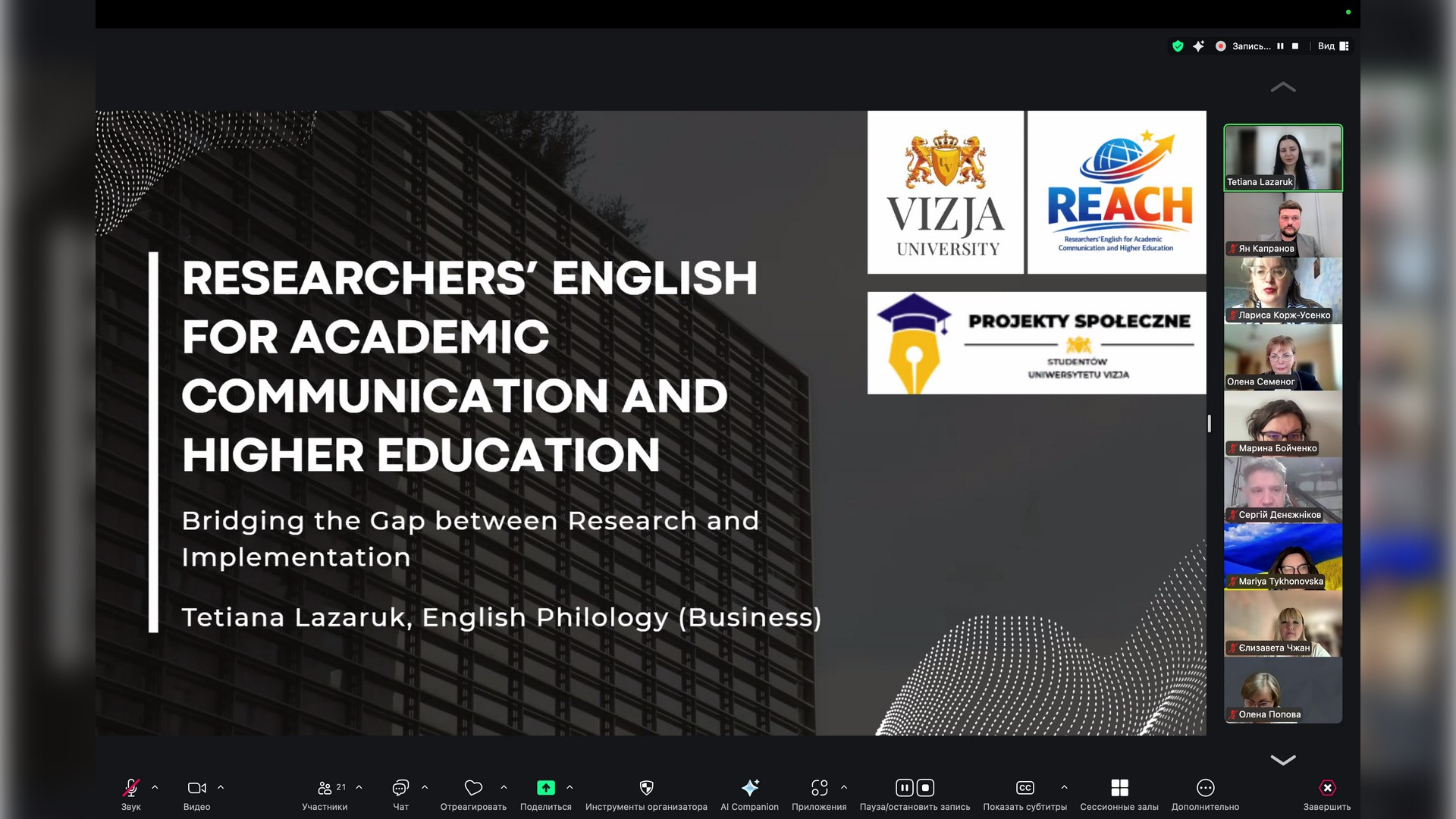
Task: Click the React heart icon
Action: click(473, 788)
